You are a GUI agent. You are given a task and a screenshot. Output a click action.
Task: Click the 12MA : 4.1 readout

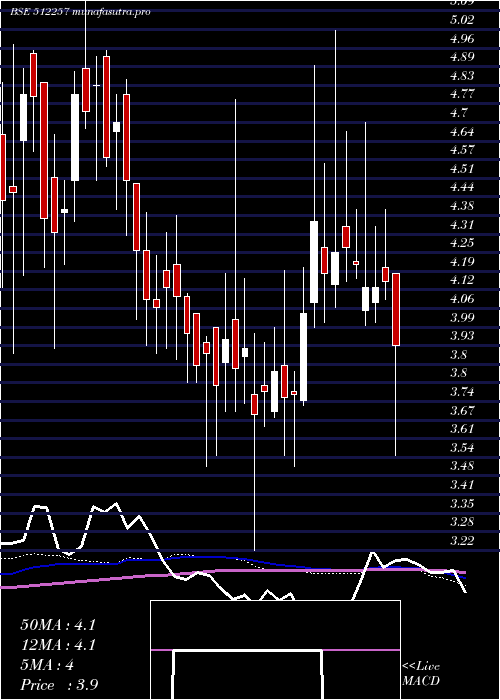[x=58, y=645]
